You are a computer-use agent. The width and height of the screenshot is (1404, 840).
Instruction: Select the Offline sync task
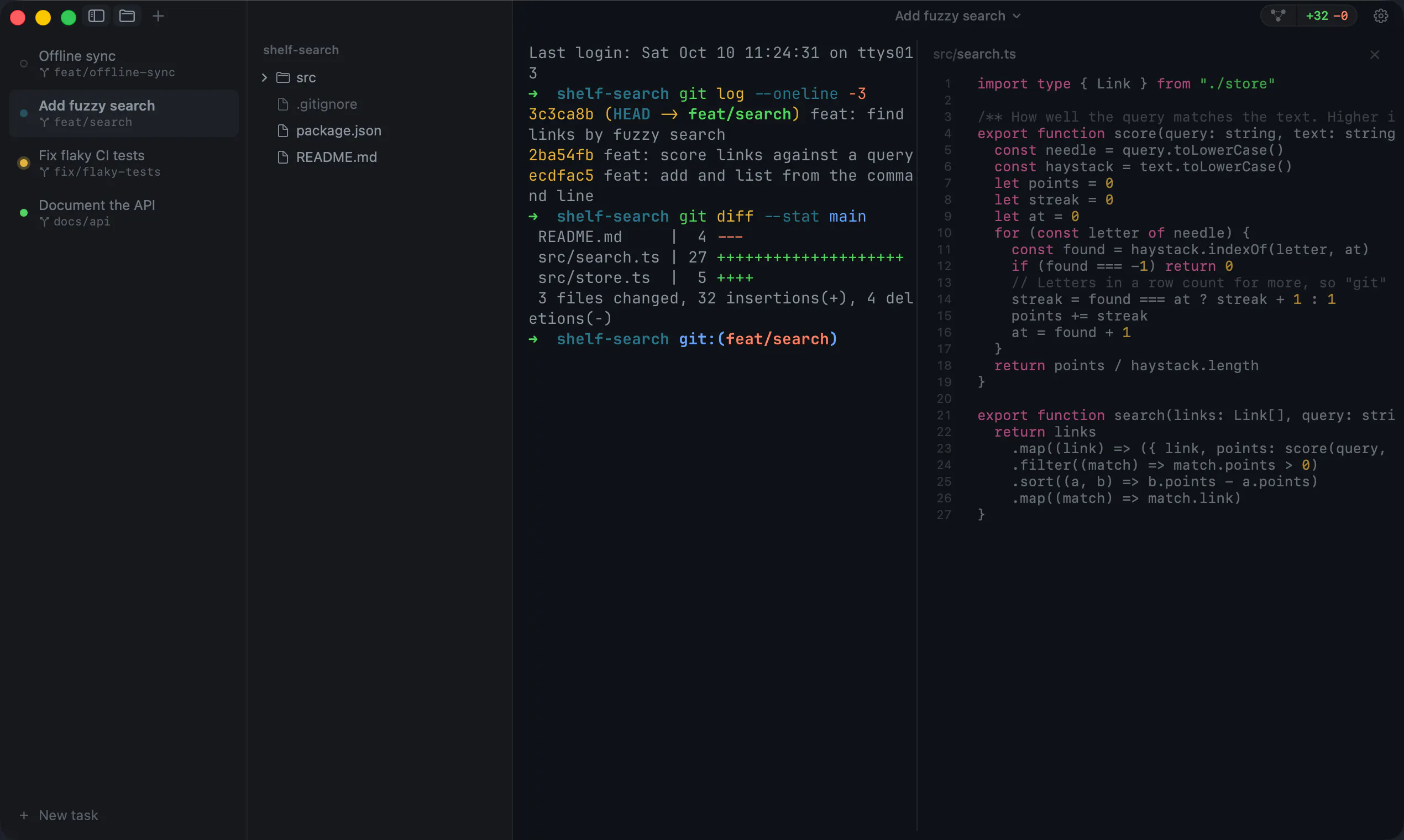[123, 64]
